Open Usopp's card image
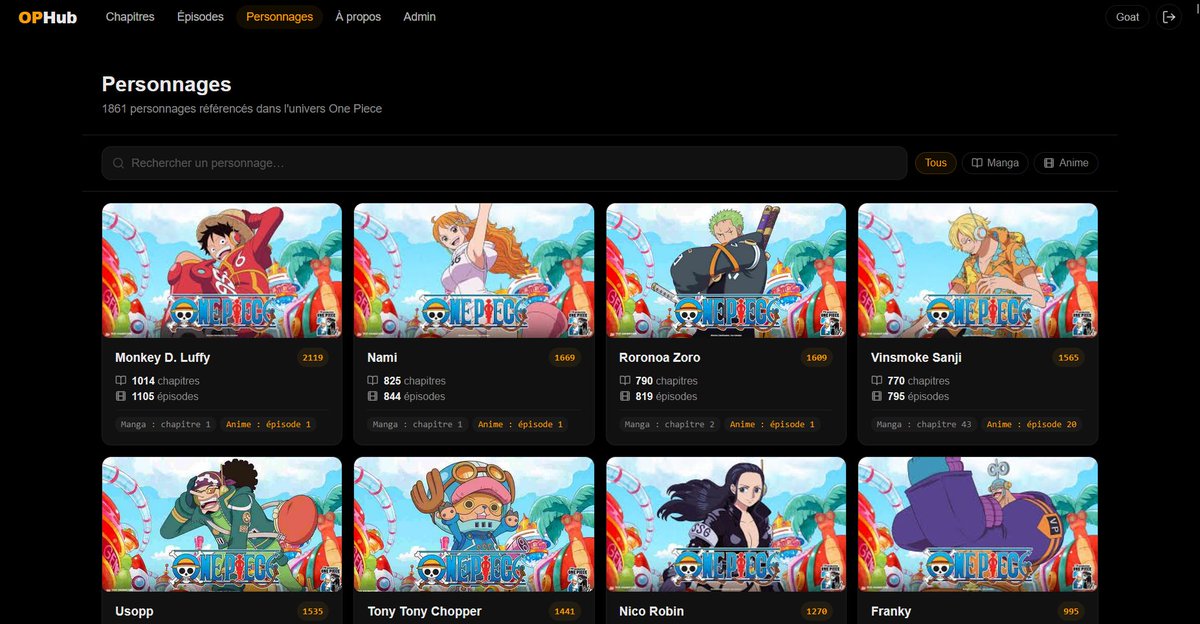The width and height of the screenshot is (1200, 624). pos(222,525)
